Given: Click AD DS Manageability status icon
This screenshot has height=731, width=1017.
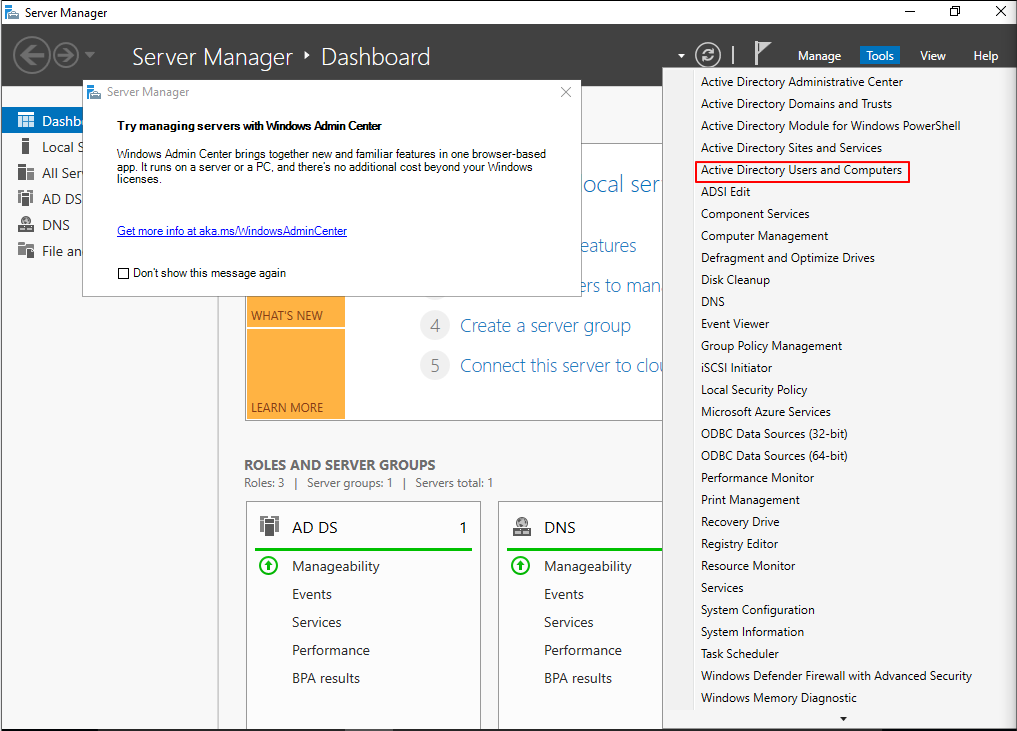Looking at the screenshot, I should [269, 566].
